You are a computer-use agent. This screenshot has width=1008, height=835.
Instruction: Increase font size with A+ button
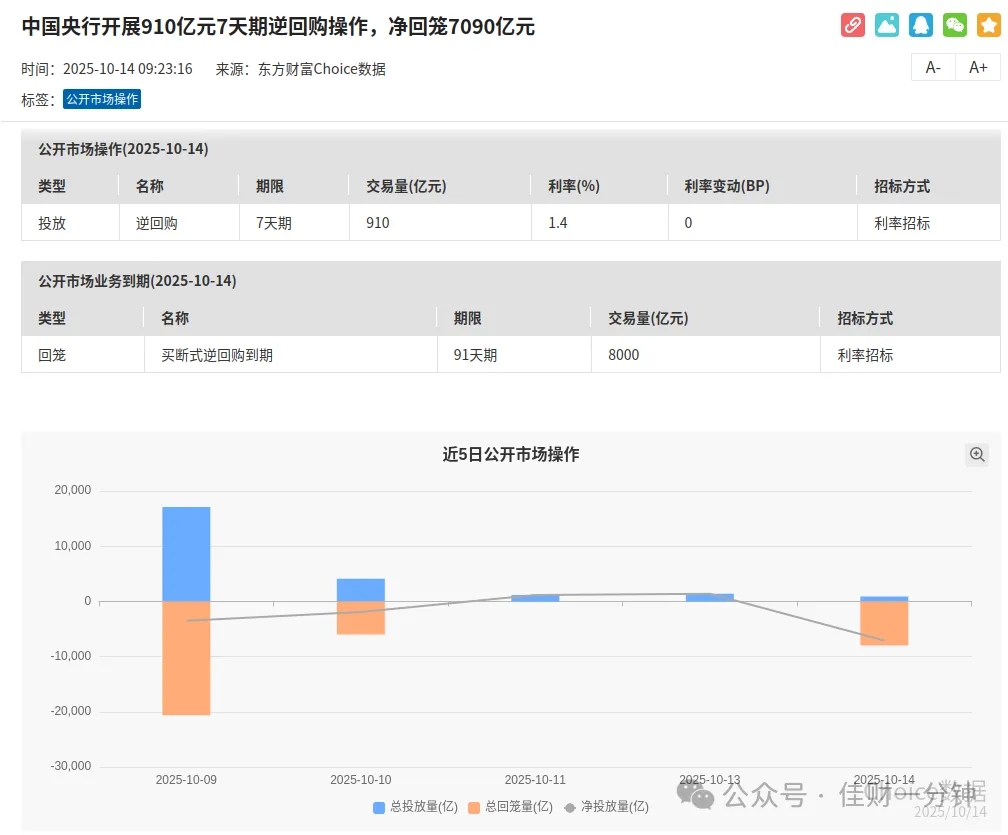978,67
